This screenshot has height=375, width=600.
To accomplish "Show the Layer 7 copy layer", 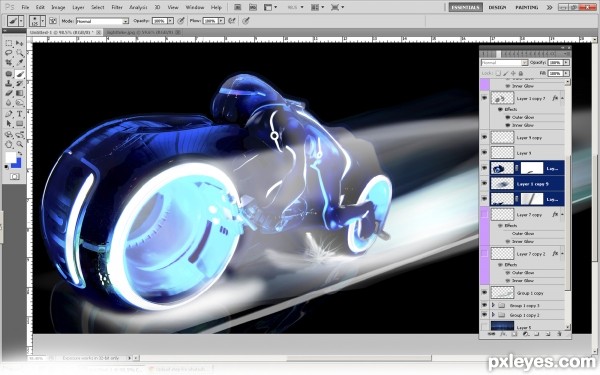I will (484, 214).
